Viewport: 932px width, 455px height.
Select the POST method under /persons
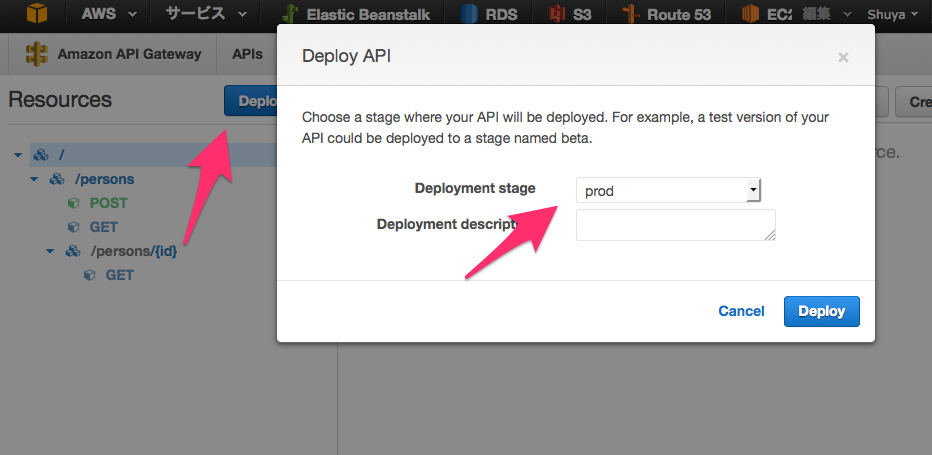tap(108, 203)
